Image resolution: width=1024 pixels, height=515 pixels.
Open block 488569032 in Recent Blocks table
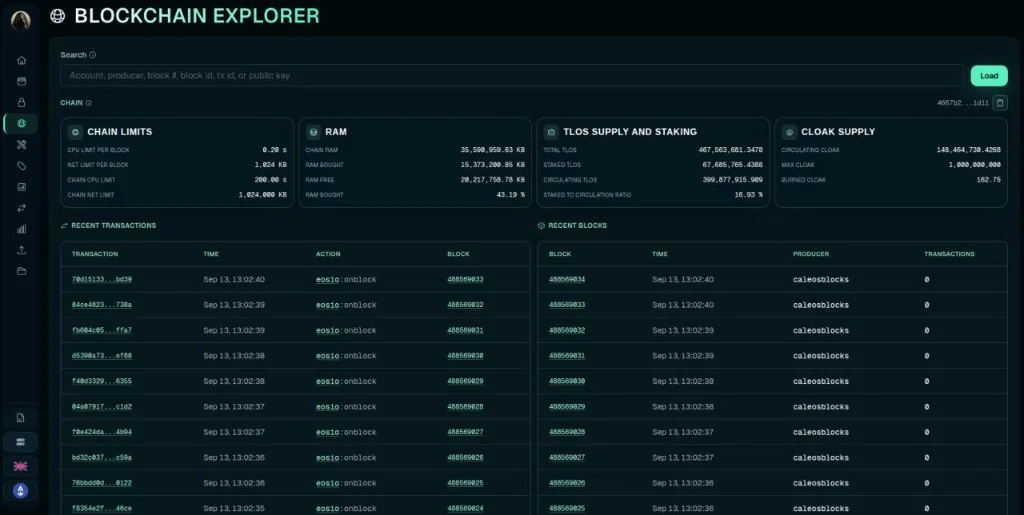pyautogui.click(x=567, y=330)
